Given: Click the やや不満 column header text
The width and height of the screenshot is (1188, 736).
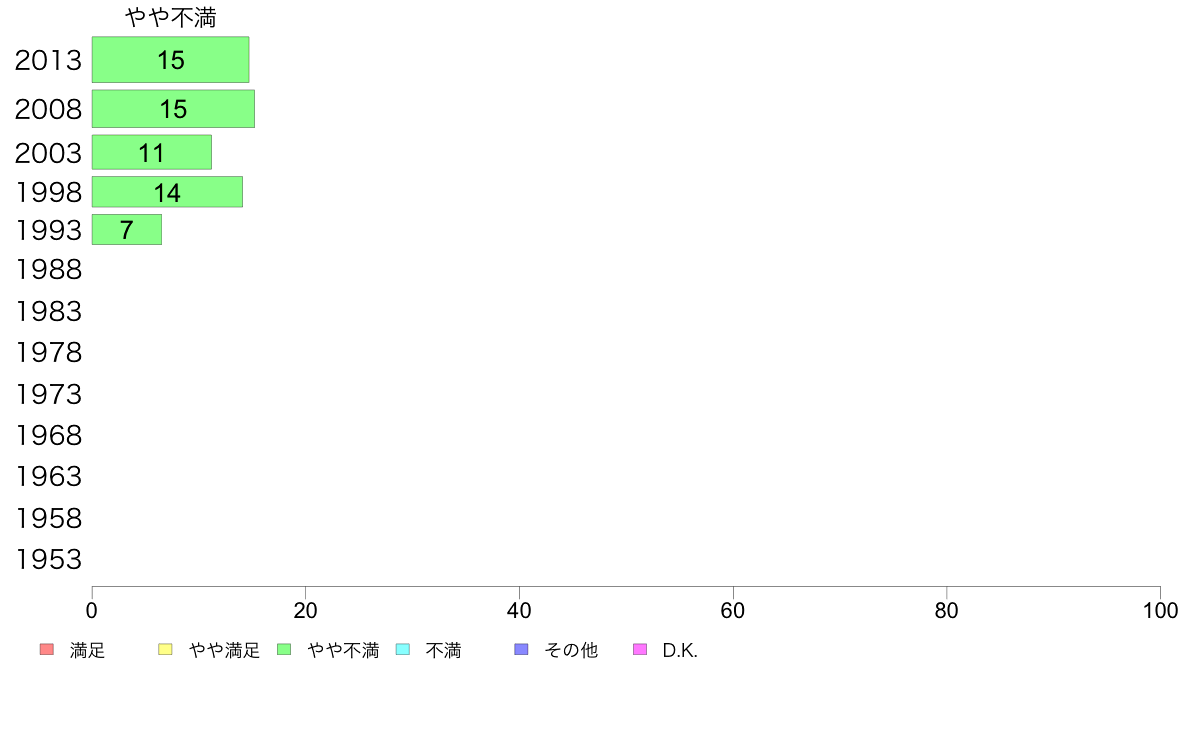Looking at the screenshot, I should pos(170,17).
